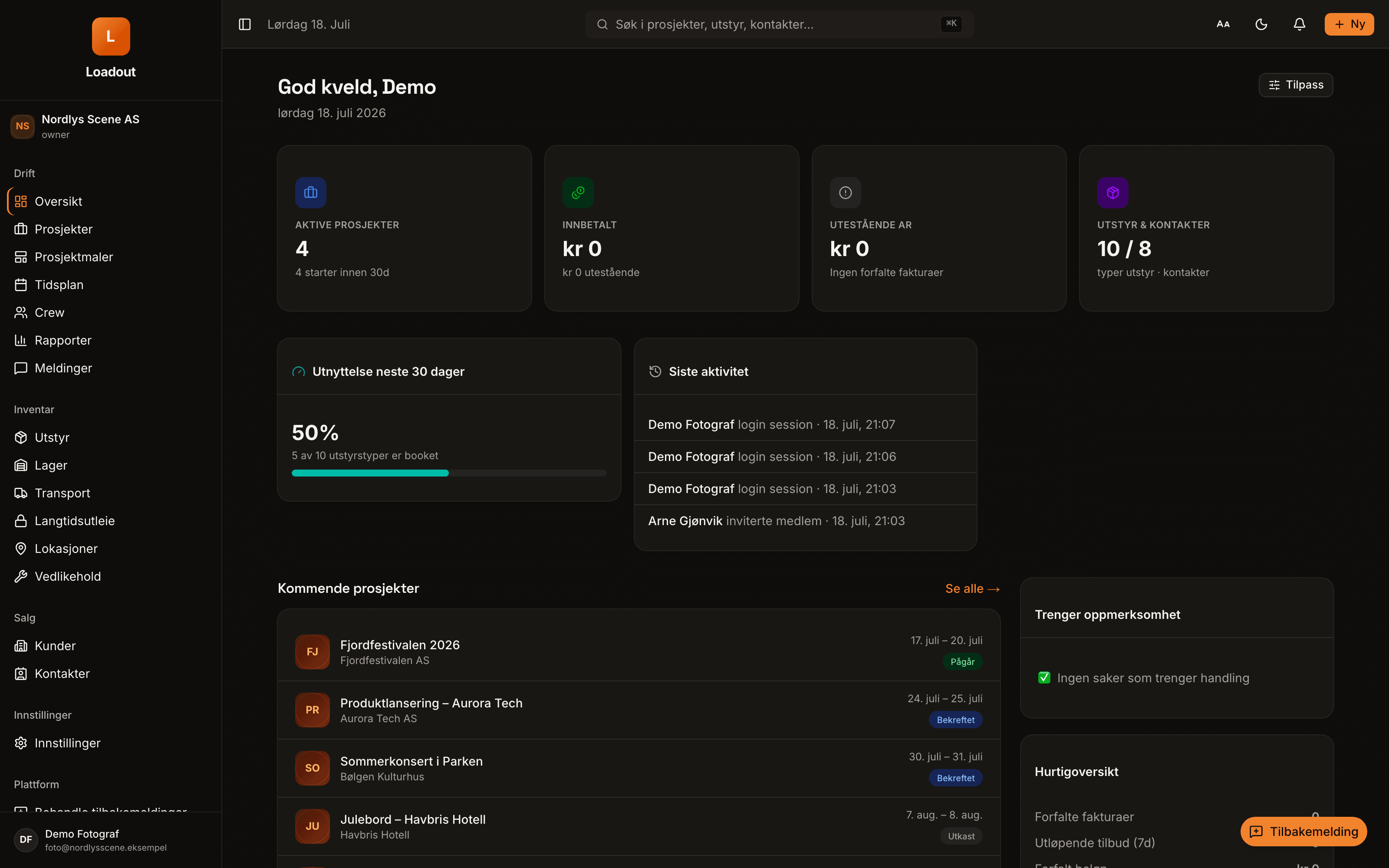1389x868 pixels.
Task: Open the Tilpass customize options
Action: coord(1295,85)
